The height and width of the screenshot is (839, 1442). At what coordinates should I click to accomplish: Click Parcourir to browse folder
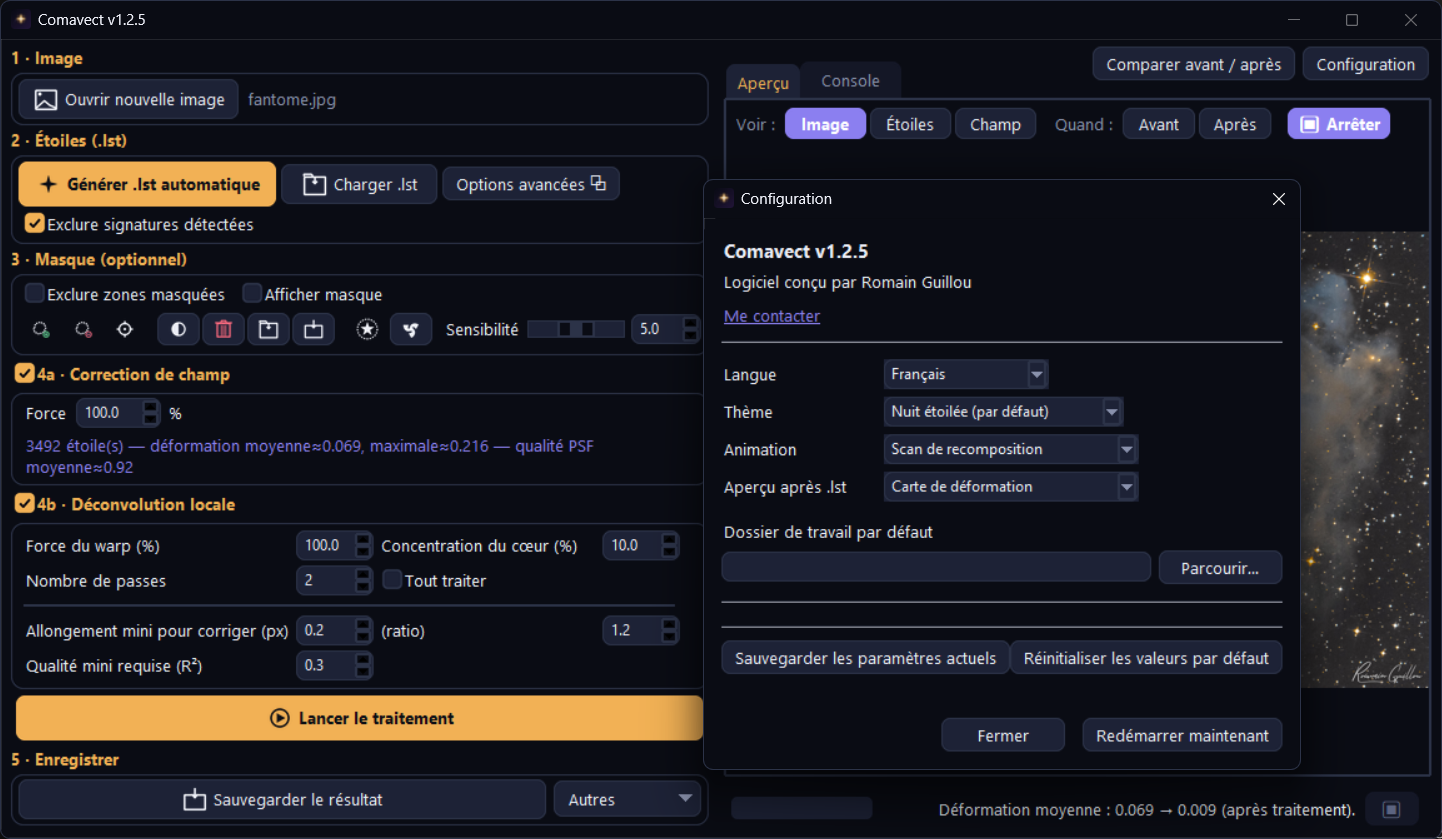tap(1220, 567)
